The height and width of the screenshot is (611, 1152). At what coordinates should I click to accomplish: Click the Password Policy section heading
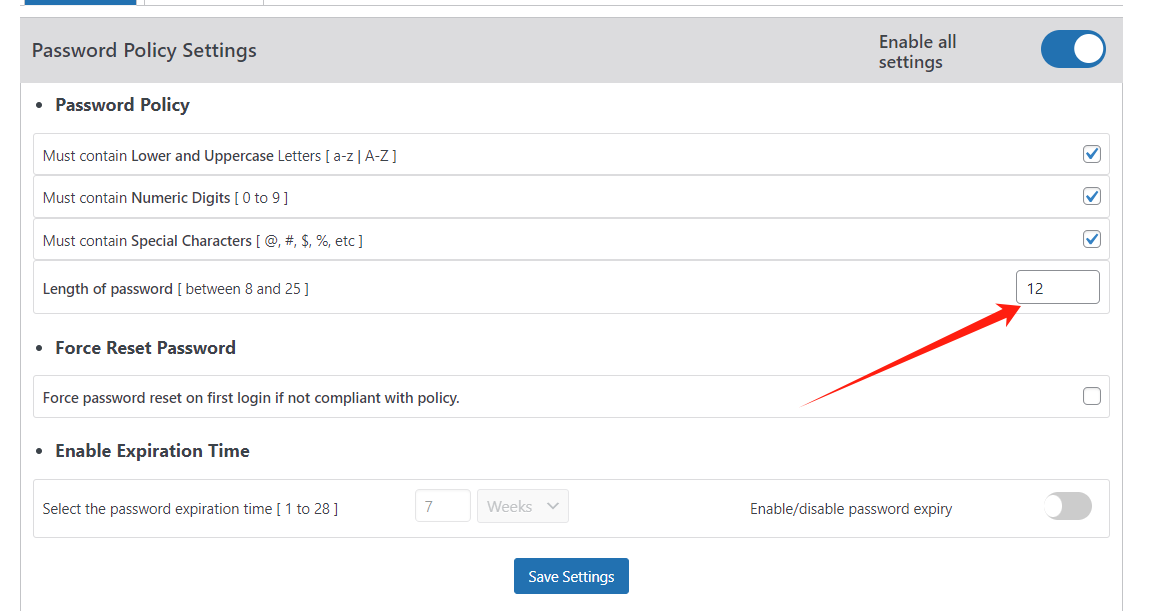122,104
